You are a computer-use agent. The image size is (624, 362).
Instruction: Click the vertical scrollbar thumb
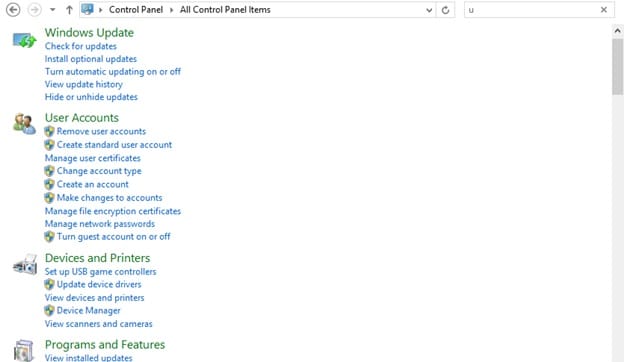(617, 66)
